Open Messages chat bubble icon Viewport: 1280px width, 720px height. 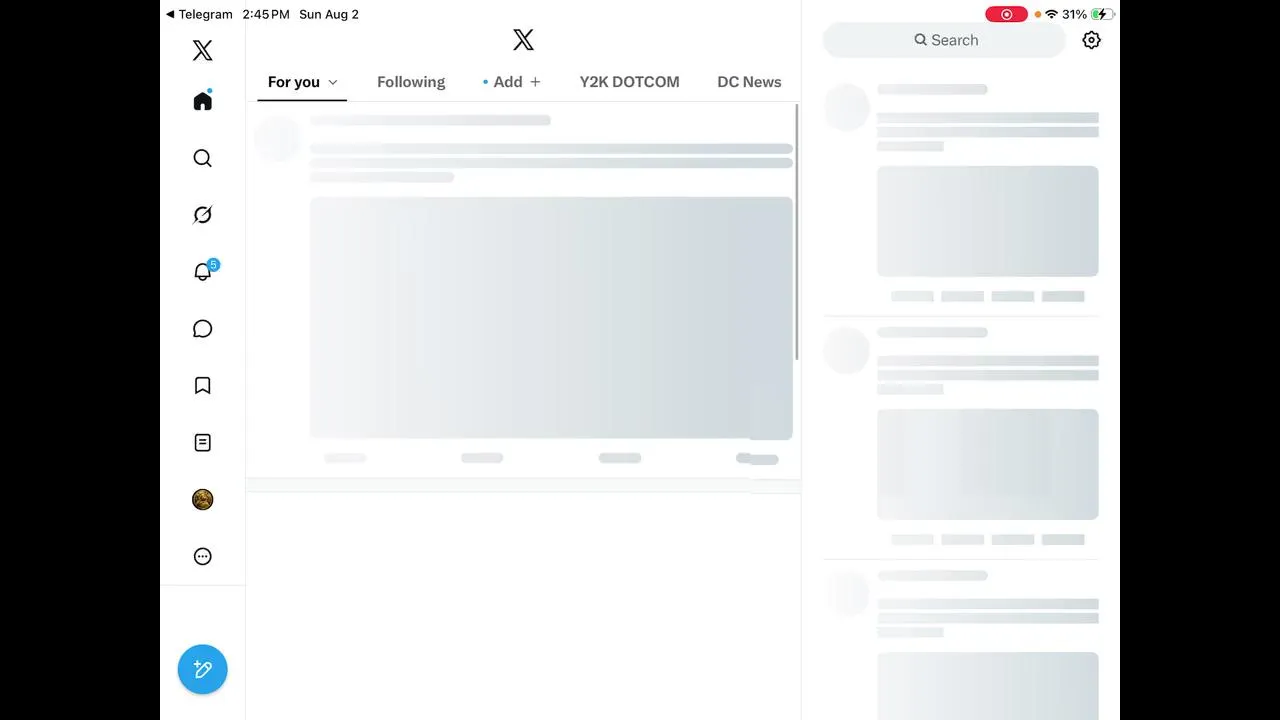202,329
